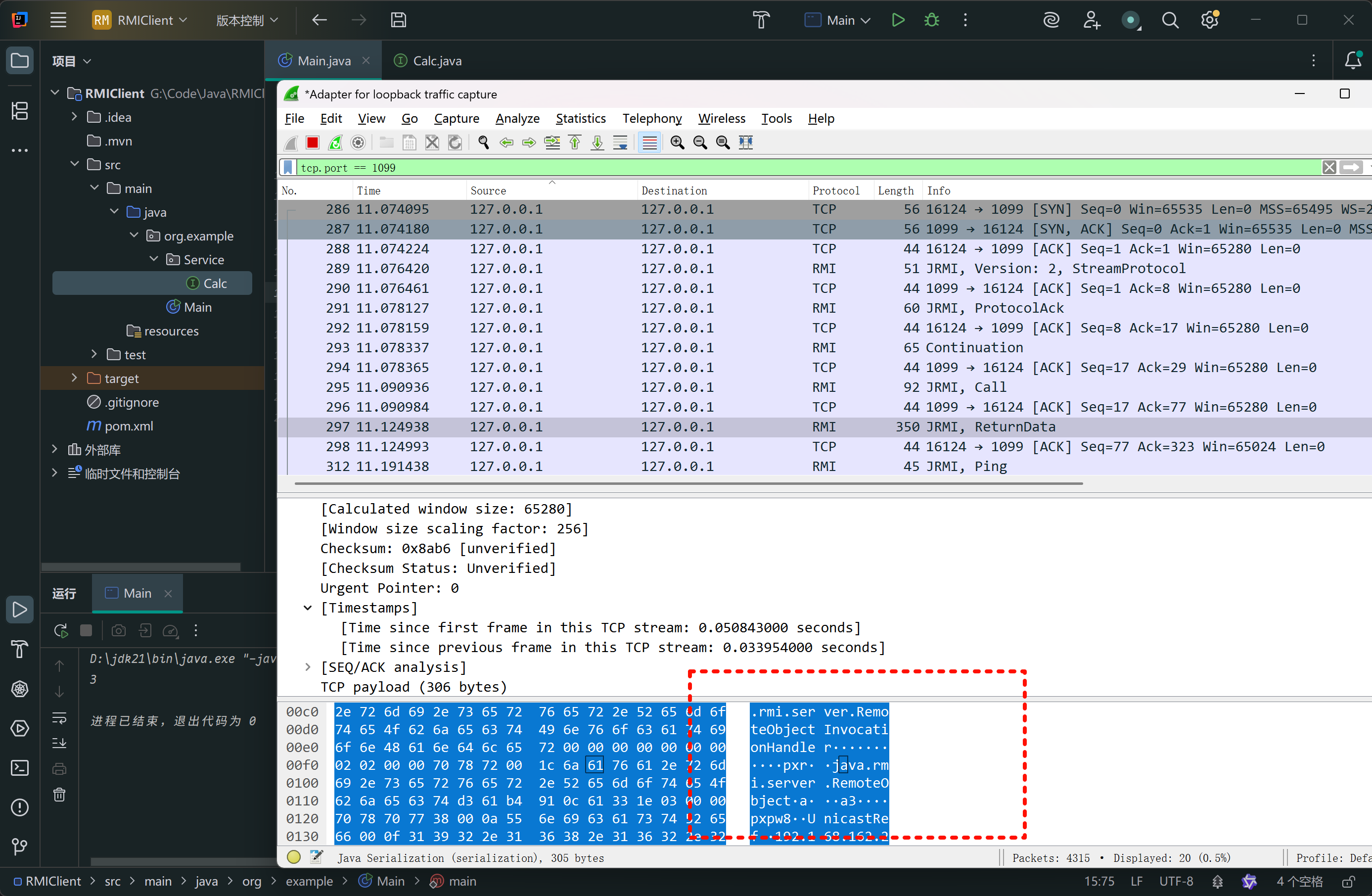Expand the SEQ/ACK analysis section
This screenshot has width=1372, height=896.
pyautogui.click(x=308, y=667)
